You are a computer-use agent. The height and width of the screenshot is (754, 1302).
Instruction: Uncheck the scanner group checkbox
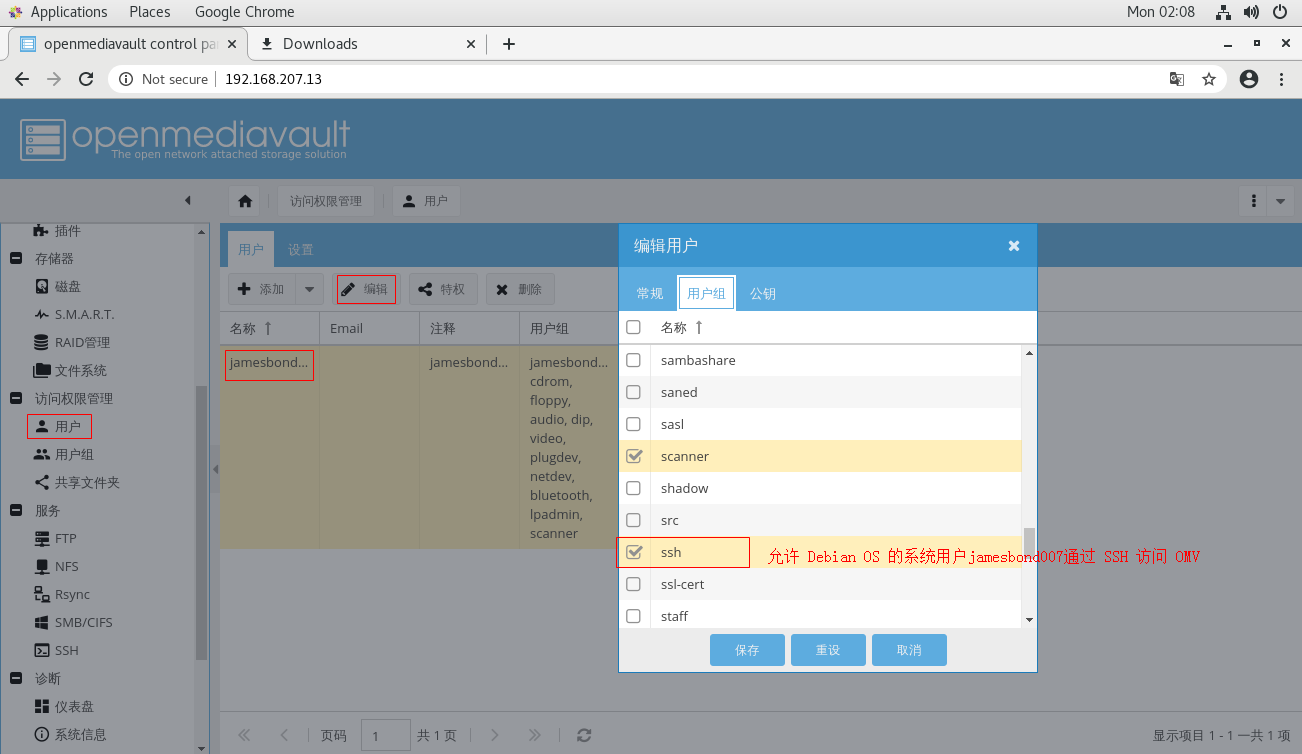pyautogui.click(x=633, y=456)
